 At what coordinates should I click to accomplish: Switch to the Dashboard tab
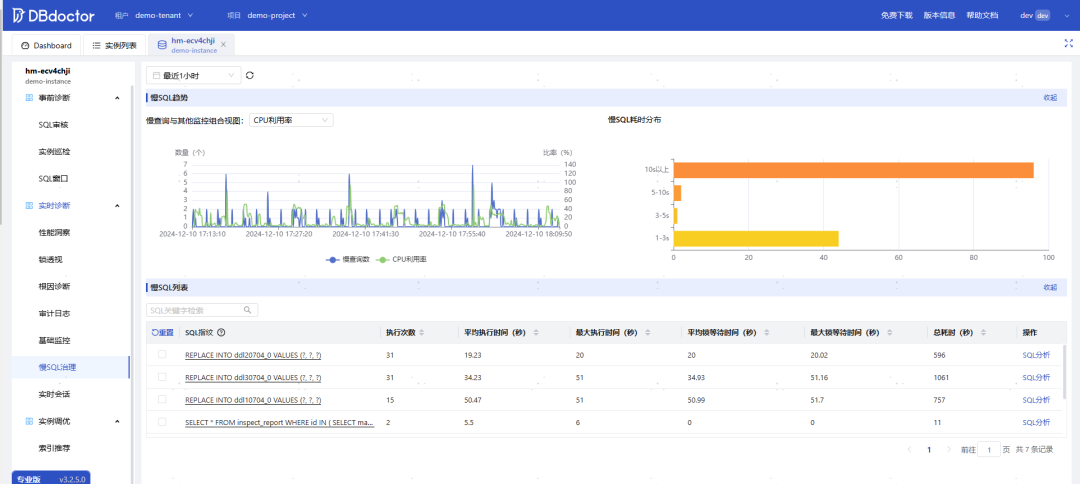tap(46, 45)
